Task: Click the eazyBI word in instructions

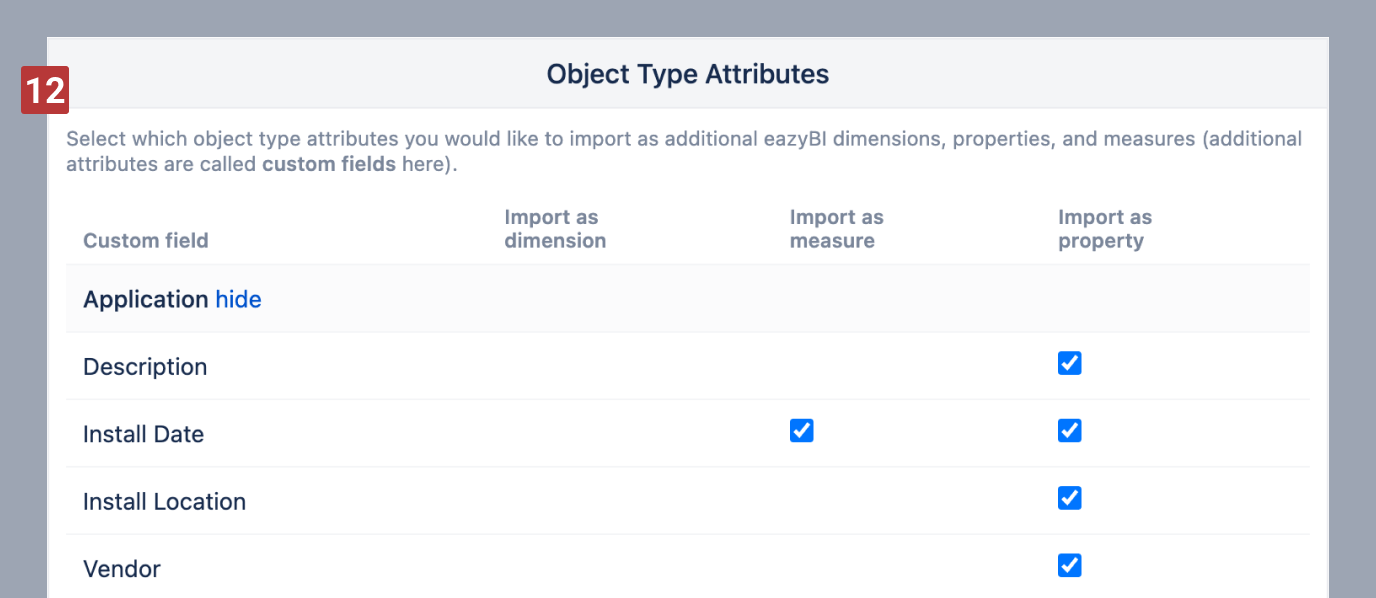Action: coord(796,139)
